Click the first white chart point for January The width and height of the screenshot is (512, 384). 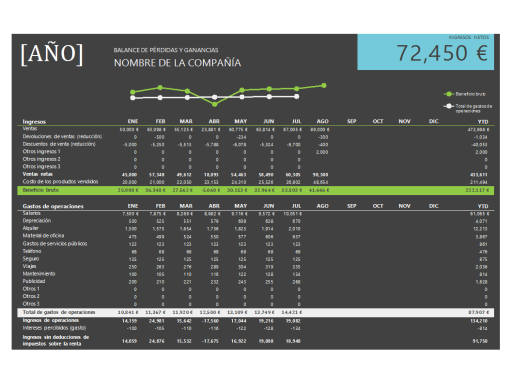tap(133, 98)
